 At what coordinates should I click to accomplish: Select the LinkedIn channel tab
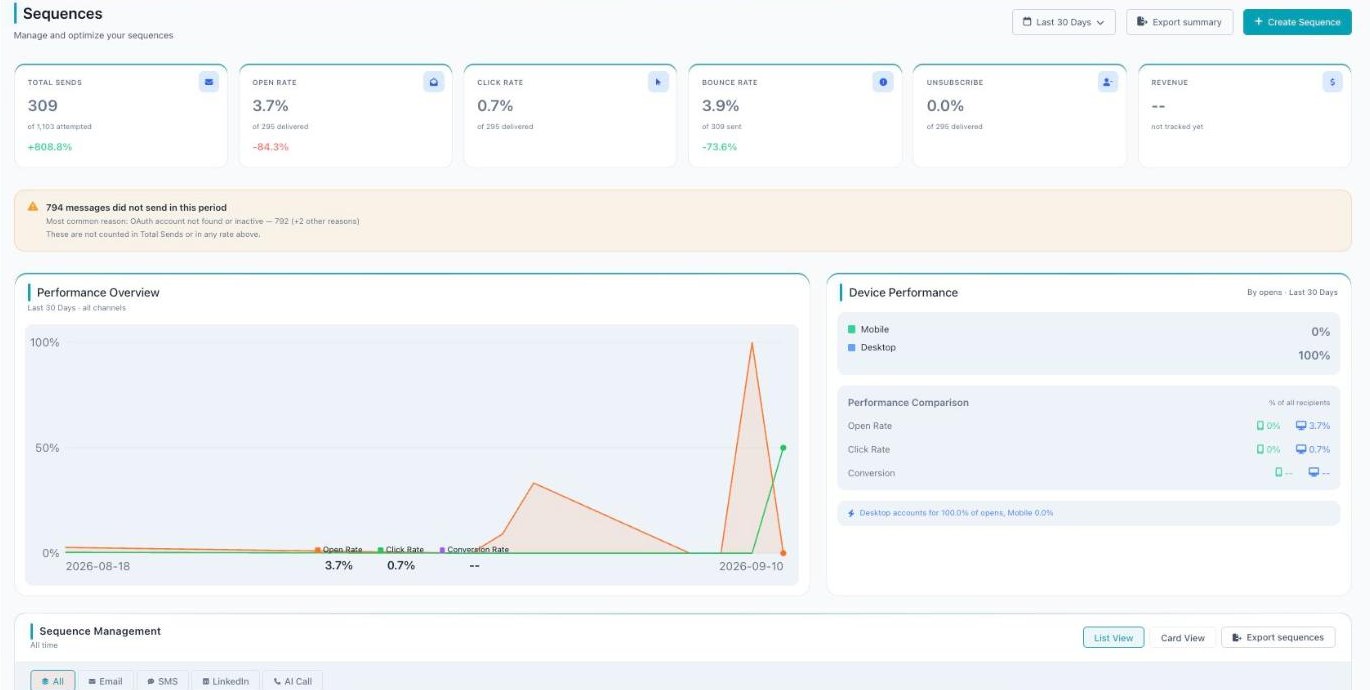(x=225, y=681)
